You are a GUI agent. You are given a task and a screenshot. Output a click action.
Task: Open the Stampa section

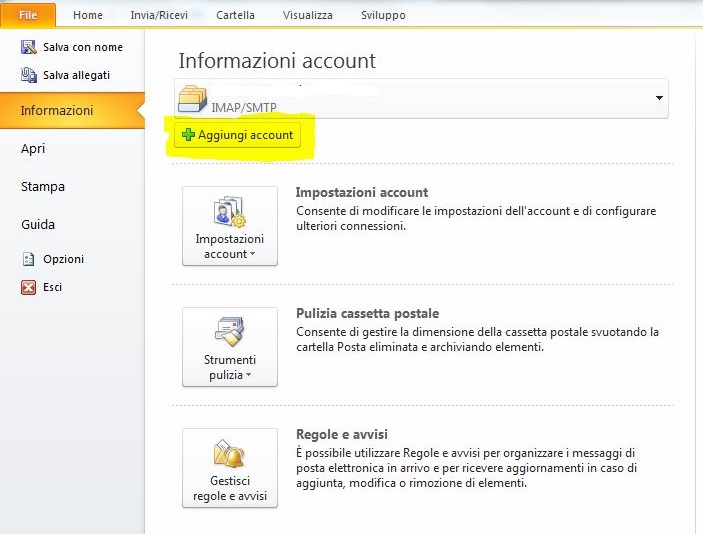click(x=43, y=186)
